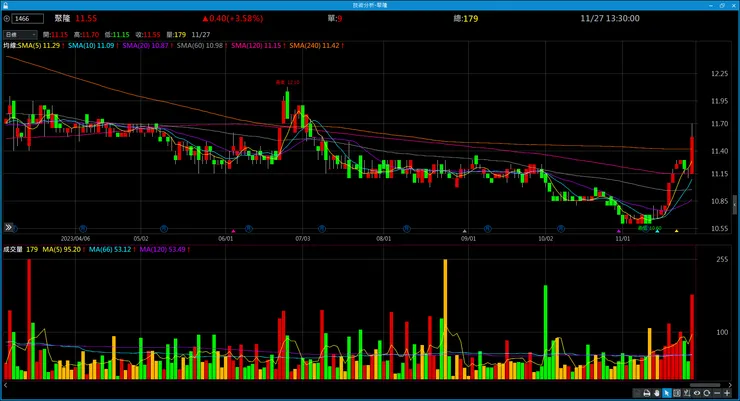Click the handle on the right edge of the chart

coord(734,205)
